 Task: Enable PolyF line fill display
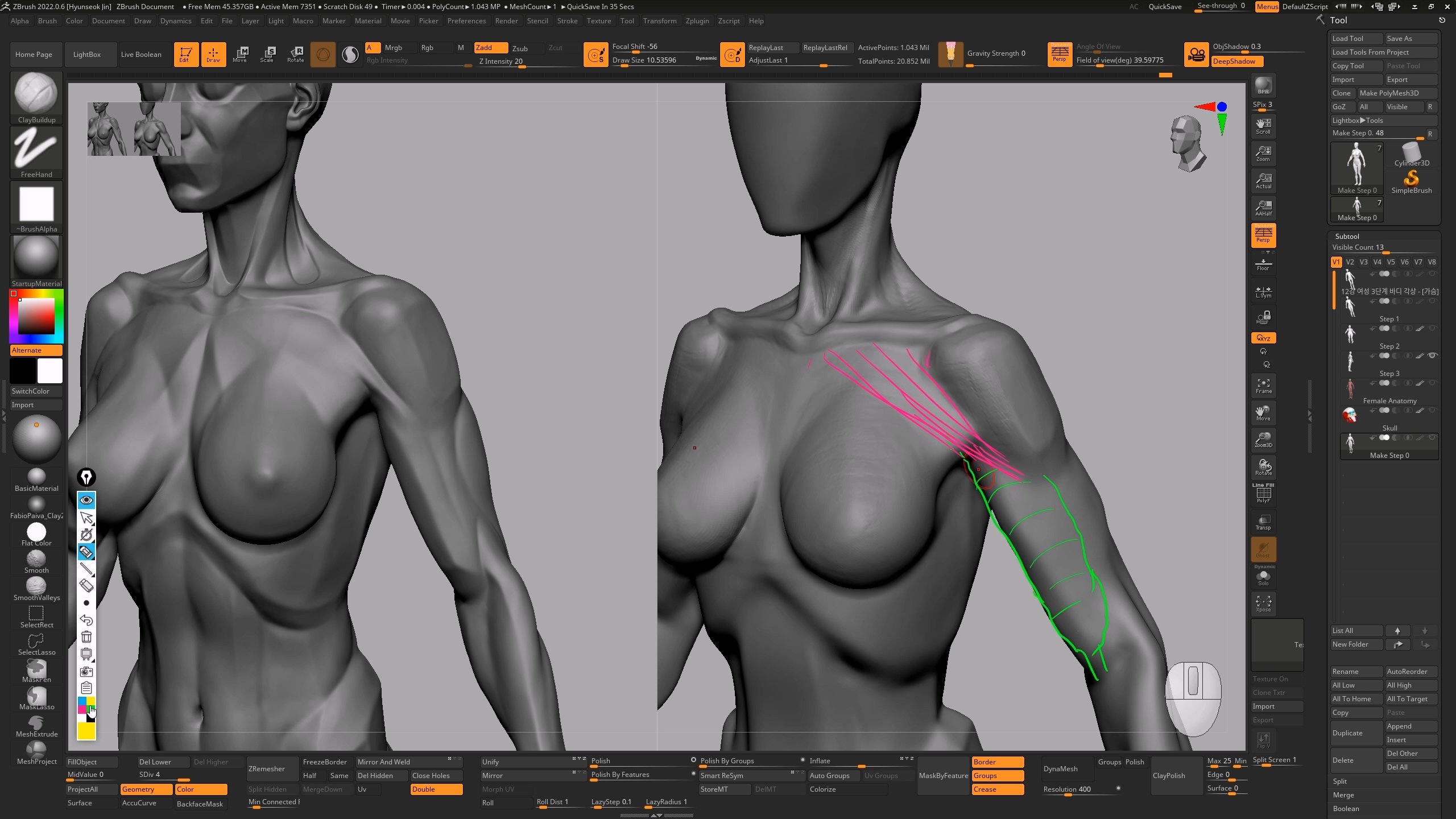click(x=1263, y=494)
